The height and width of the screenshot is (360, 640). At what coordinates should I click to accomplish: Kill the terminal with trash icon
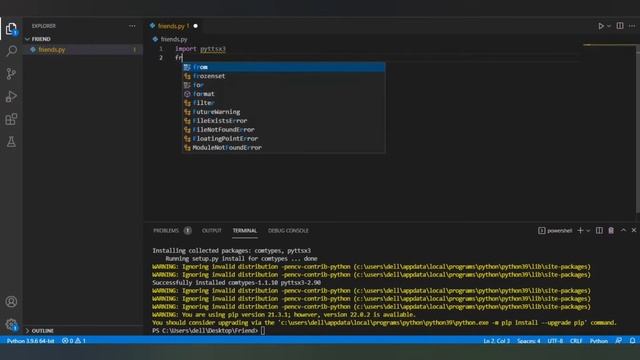pyautogui.click(x=611, y=231)
